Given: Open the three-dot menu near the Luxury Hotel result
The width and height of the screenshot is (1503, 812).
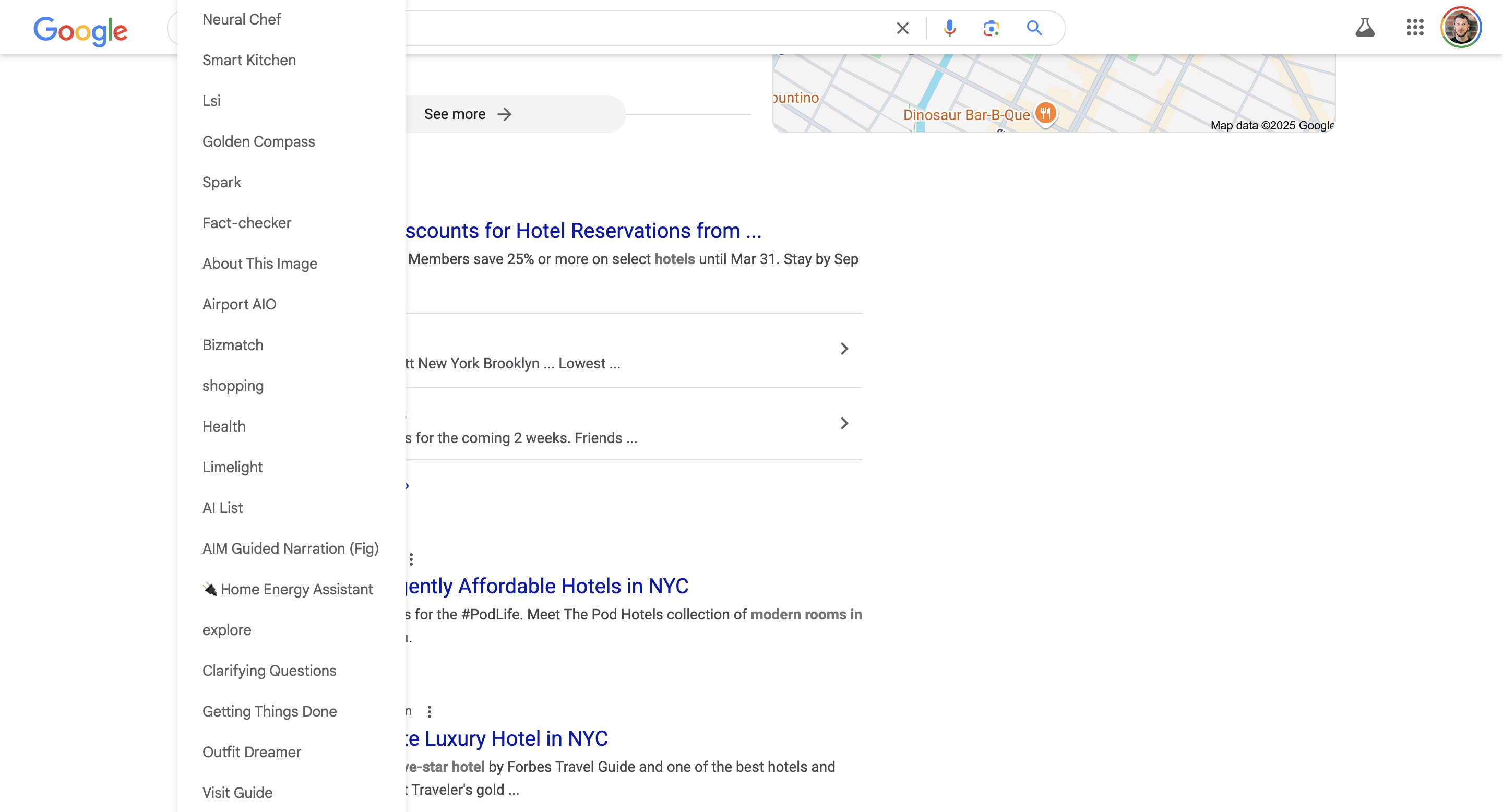Looking at the screenshot, I should (x=430, y=711).
